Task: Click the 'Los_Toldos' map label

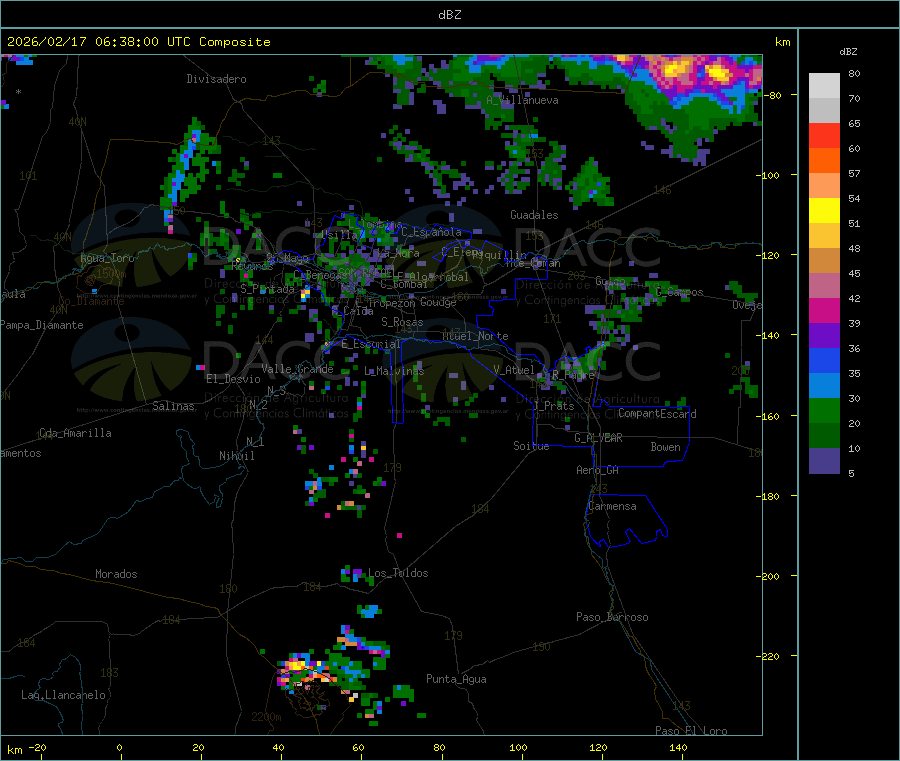Action: (x=398, y=573)
